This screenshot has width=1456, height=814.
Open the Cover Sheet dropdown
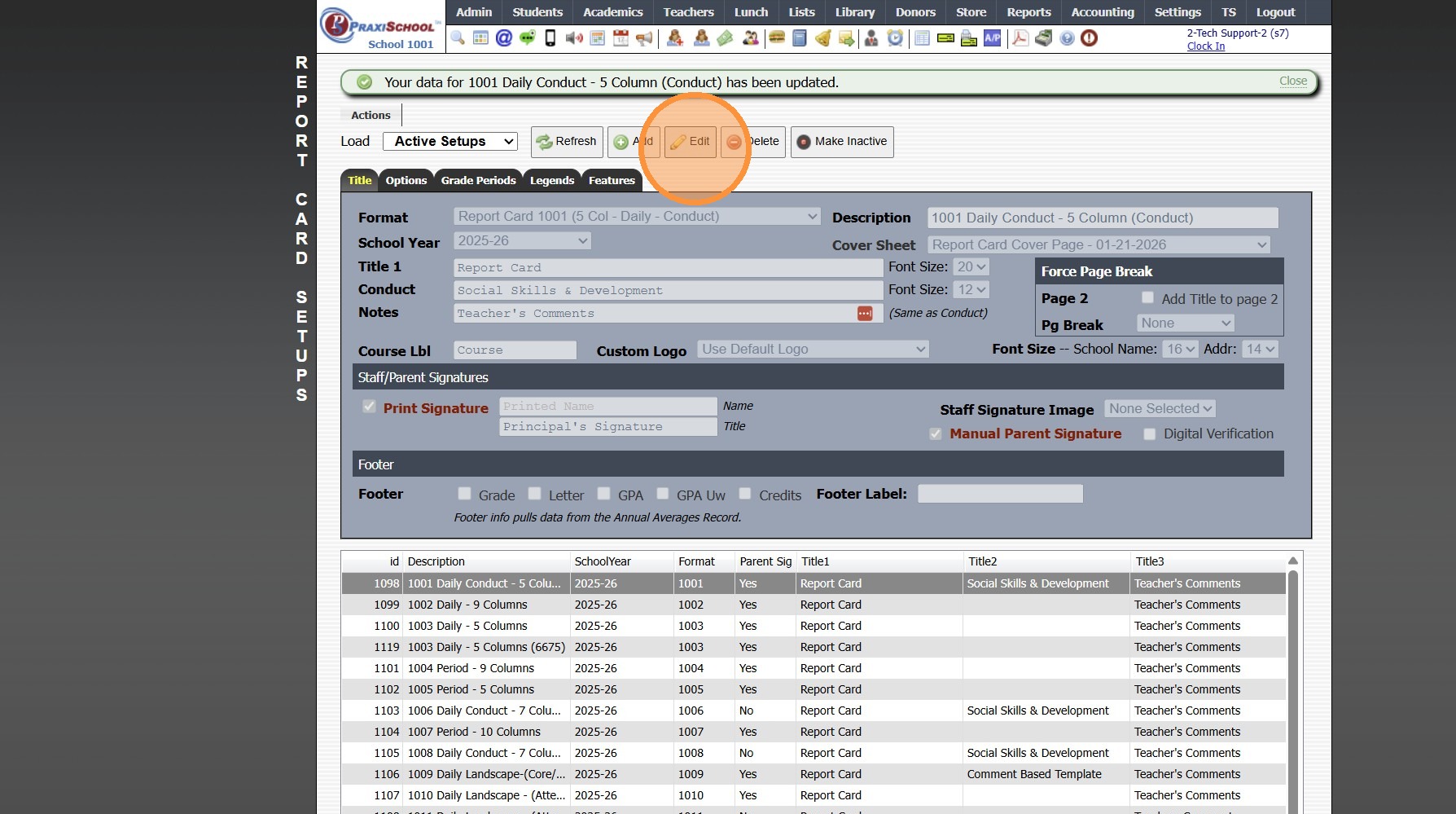(x=1099, y=245)
